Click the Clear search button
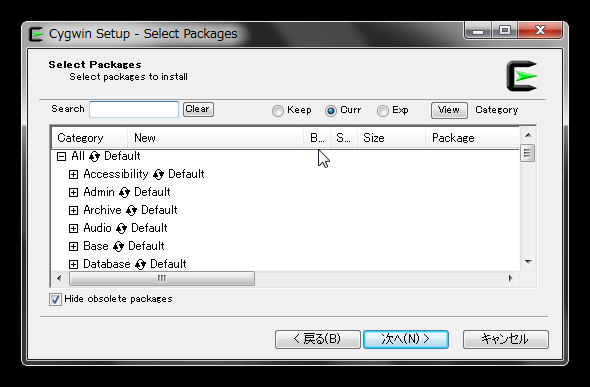This screenshot has height=387, width=590. (198, 109)
